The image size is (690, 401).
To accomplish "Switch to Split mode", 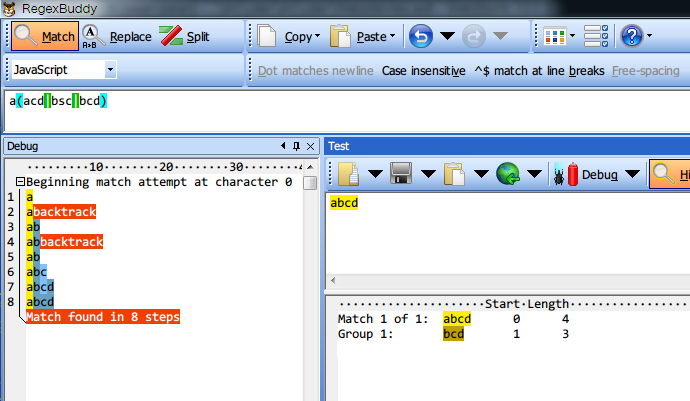I will coord(184,36).
